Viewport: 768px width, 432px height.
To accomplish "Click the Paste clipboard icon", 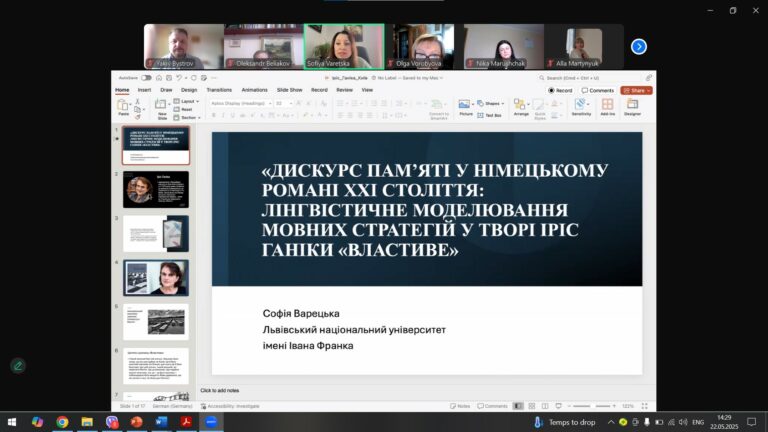I will (x=123, y=107).
